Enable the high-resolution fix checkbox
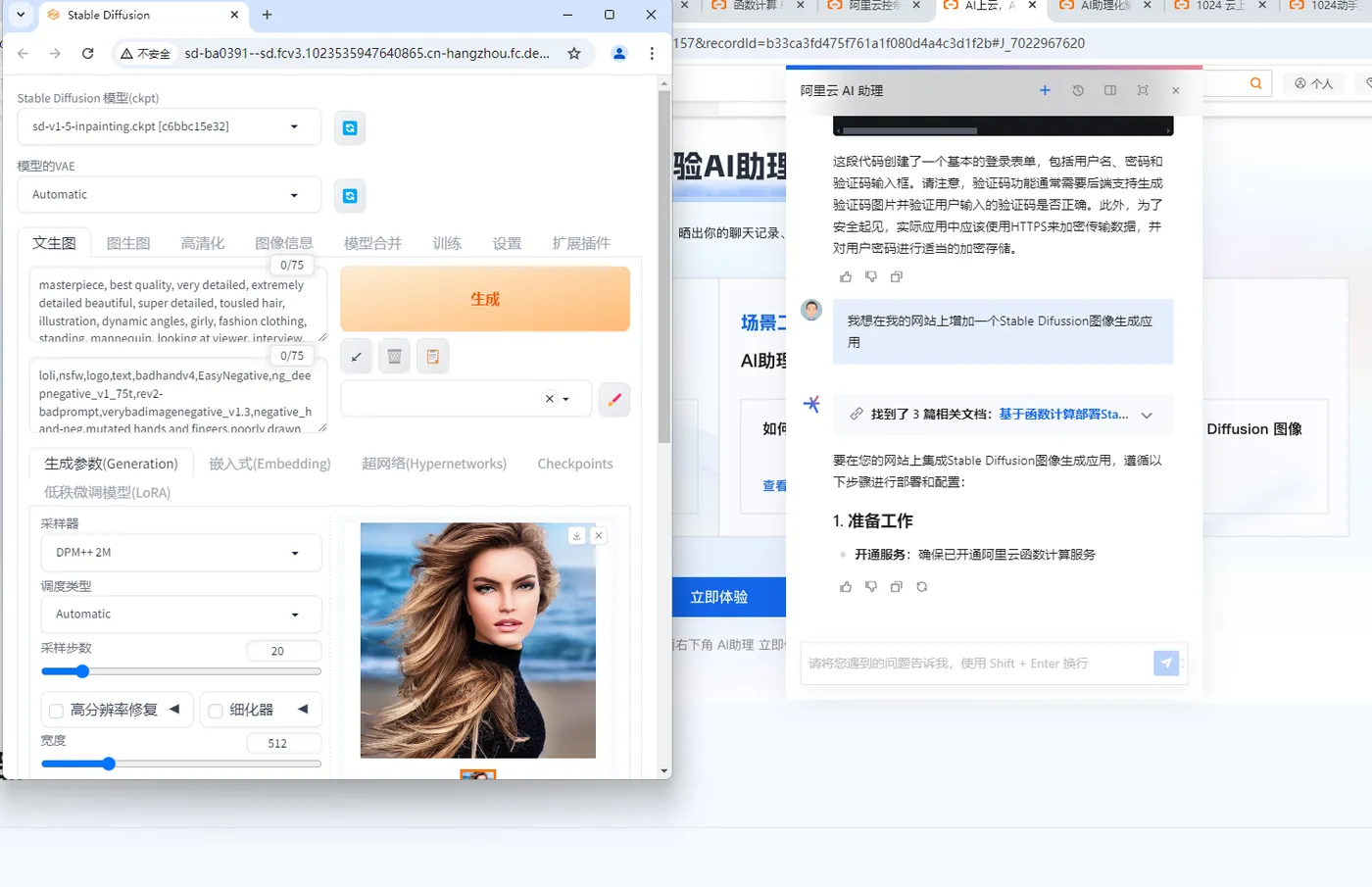The image size is (1372, 887). pyautogui.click(x=56, y=711)
